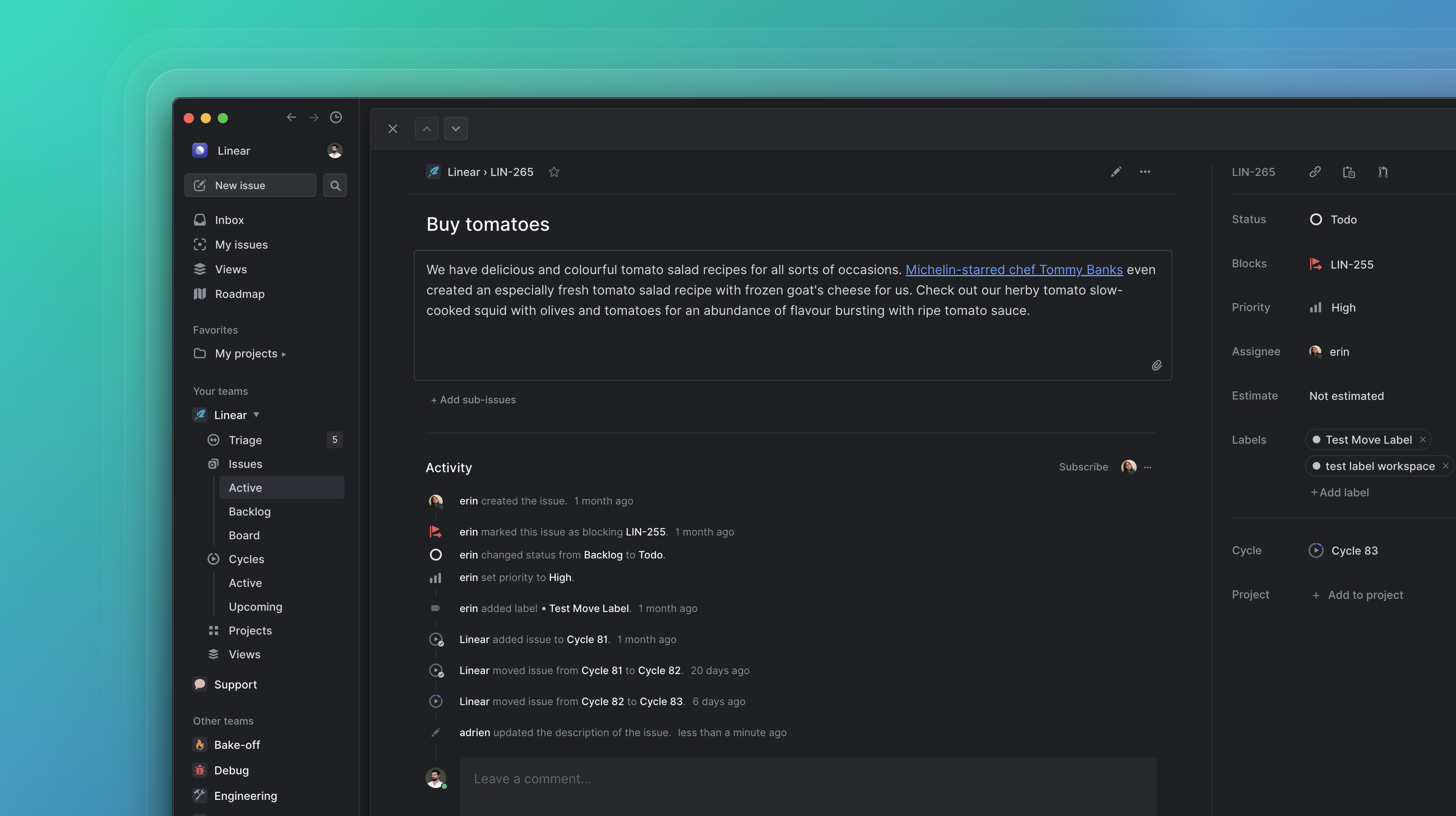Remove the Test Move Label tag

pos(1423,439)
